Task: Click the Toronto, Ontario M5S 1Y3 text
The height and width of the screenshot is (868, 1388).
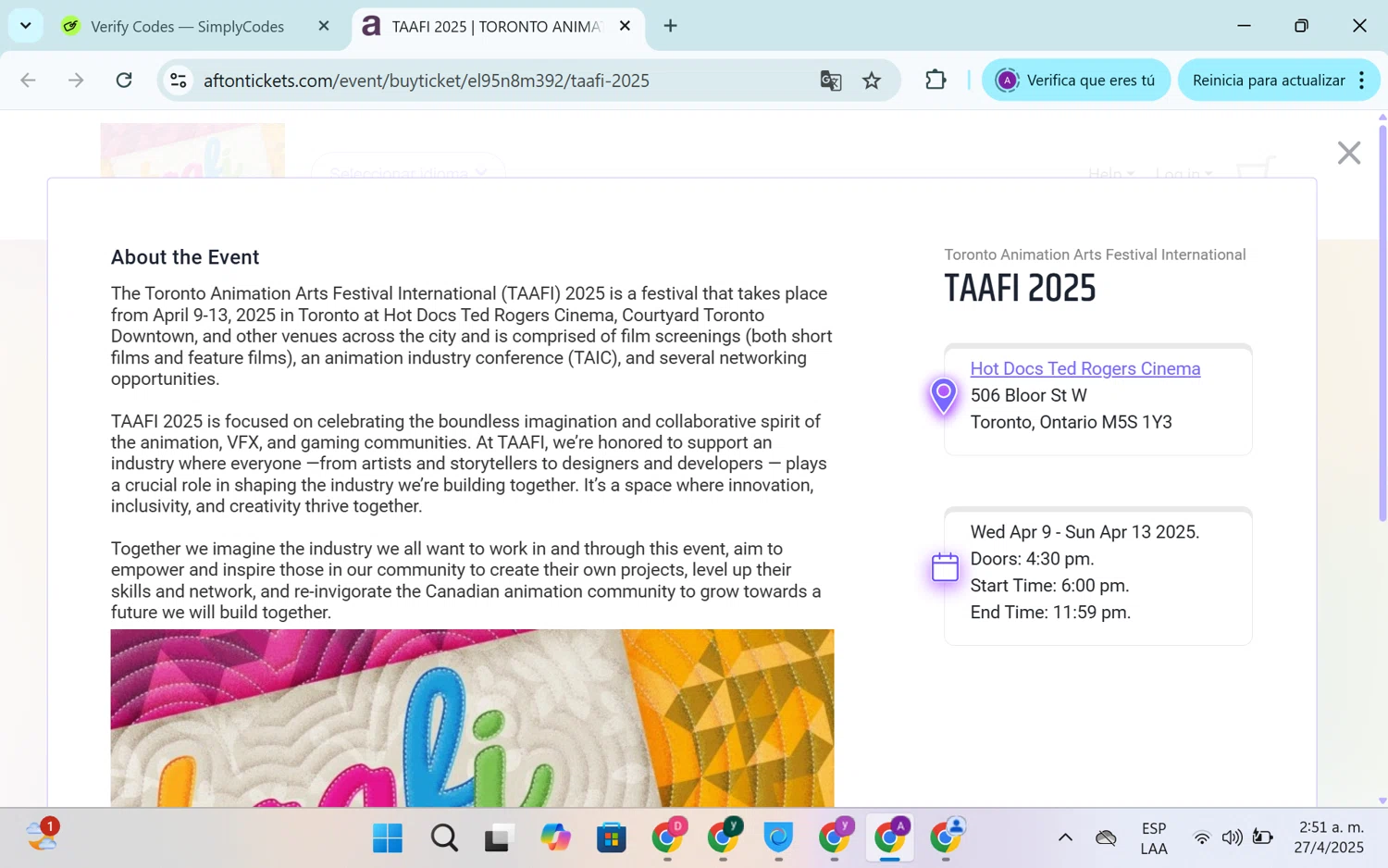Action: (1071, 422)
